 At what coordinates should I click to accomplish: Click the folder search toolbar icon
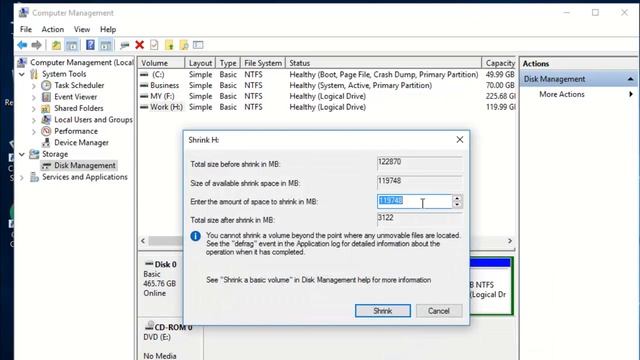(x=184, y=45)
